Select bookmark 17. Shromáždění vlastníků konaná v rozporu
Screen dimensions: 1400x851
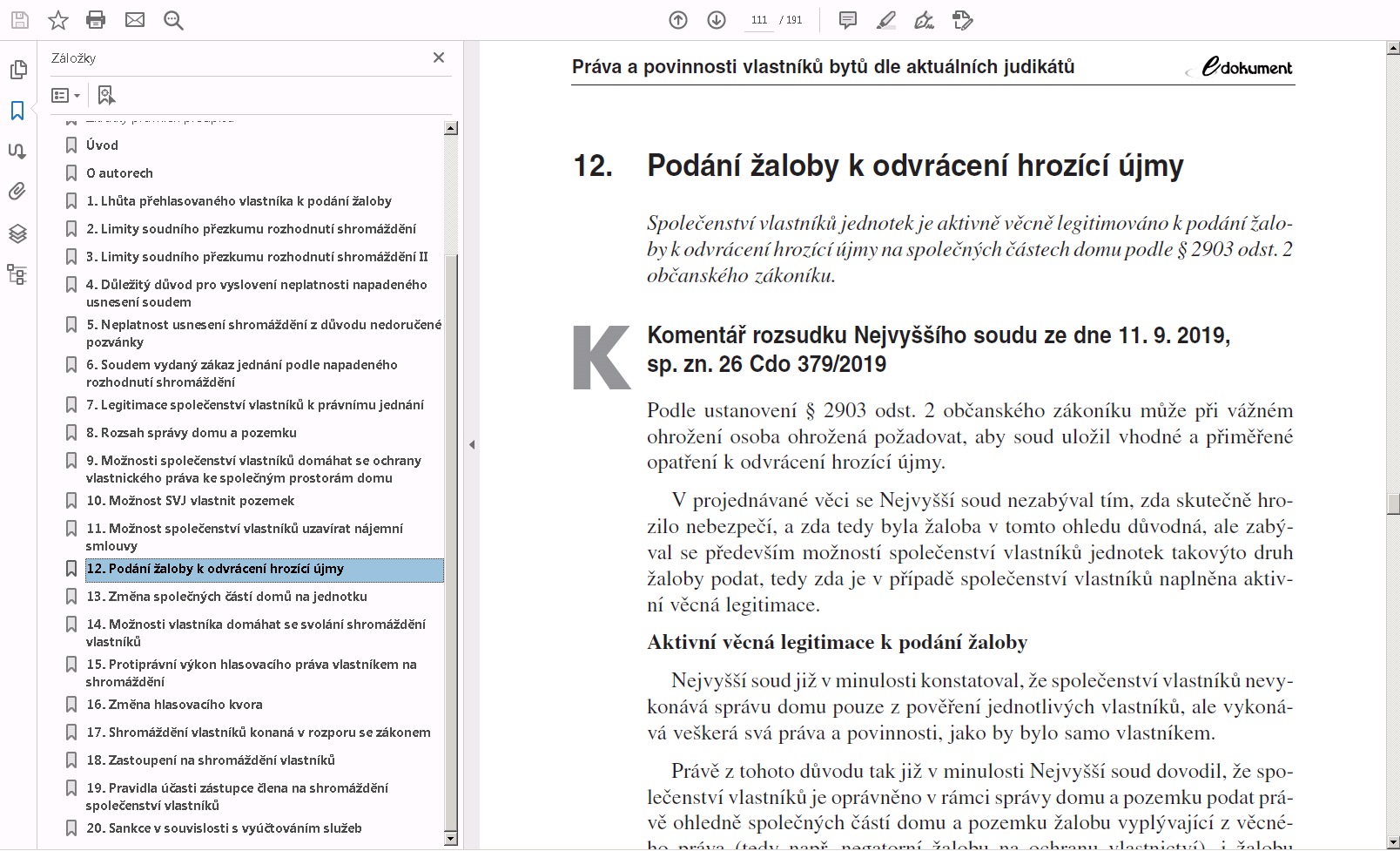click(x=259, y=733)
